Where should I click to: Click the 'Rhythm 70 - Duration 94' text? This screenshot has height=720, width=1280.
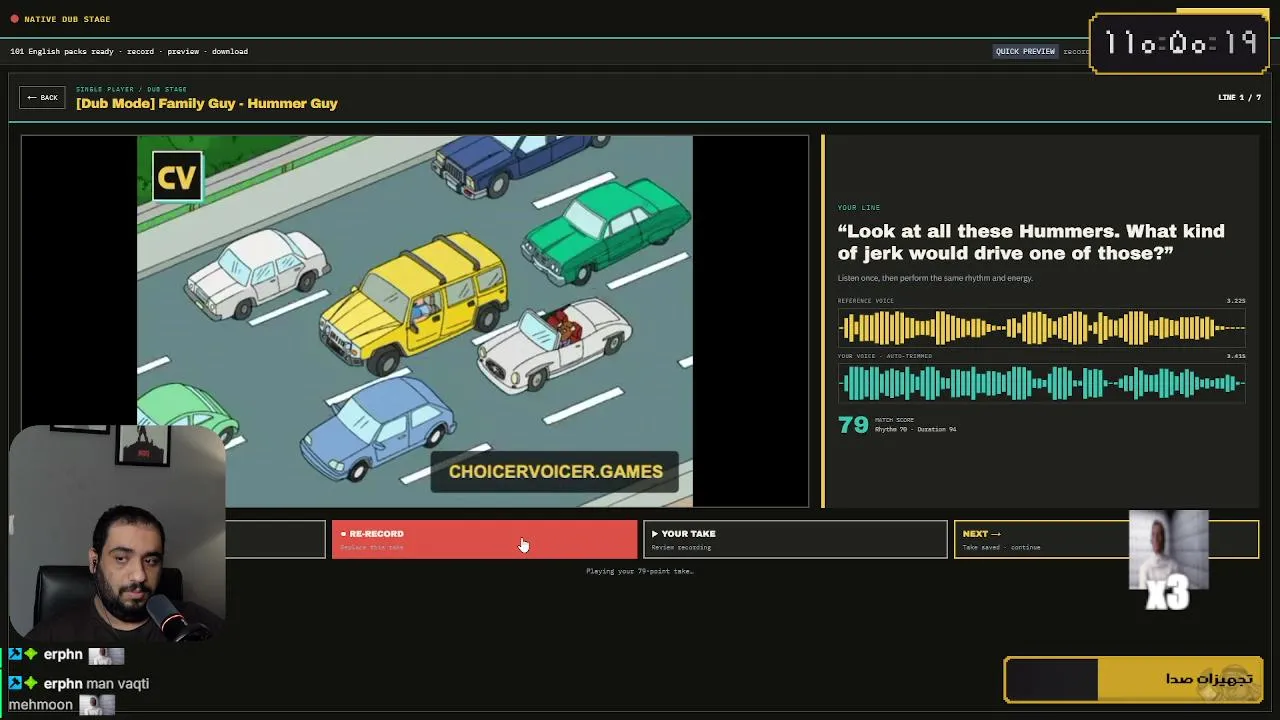pyautogui.click(x=915, y=430)
